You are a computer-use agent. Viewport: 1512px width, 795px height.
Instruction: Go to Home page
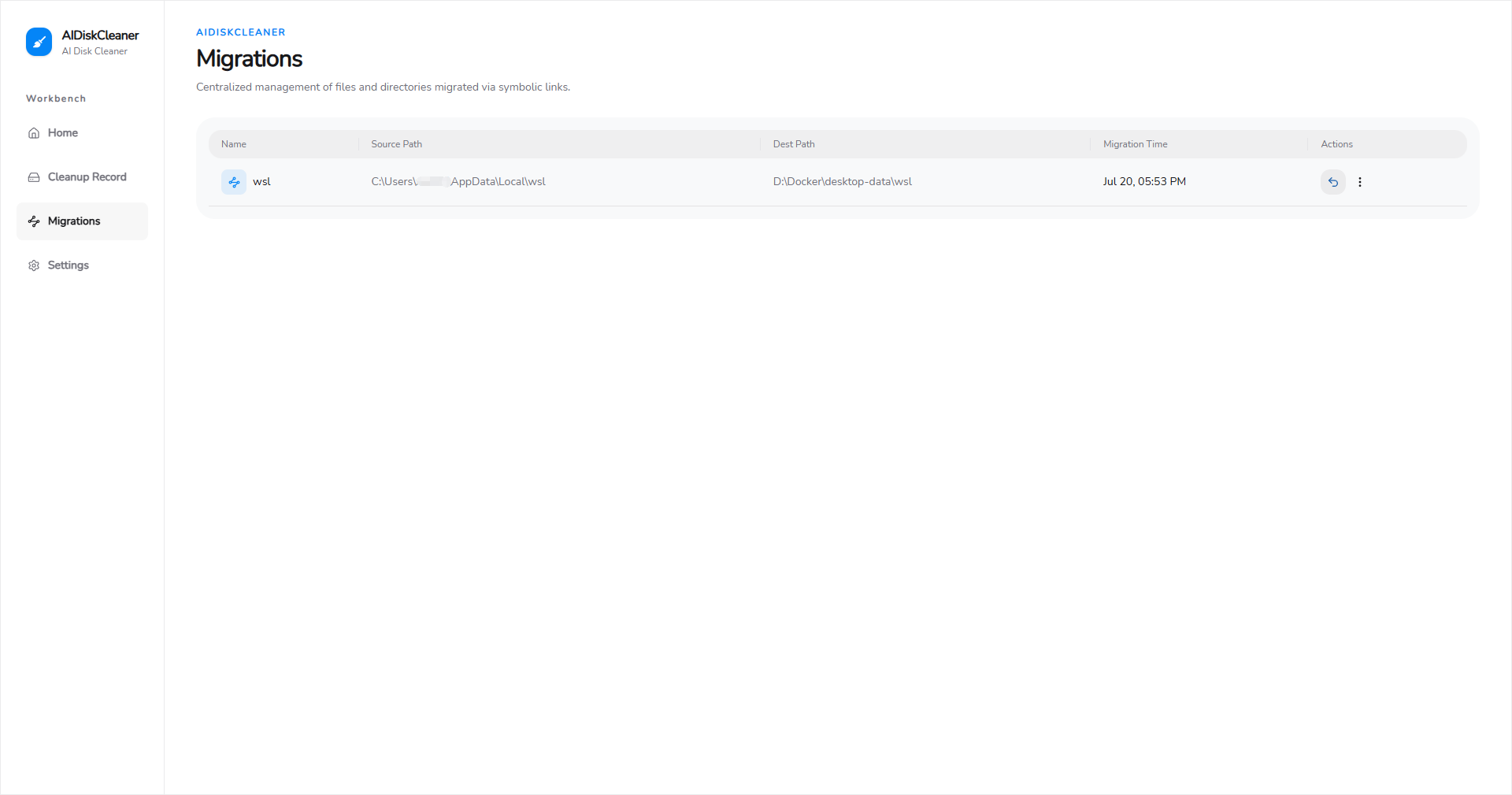coord(82,133)
